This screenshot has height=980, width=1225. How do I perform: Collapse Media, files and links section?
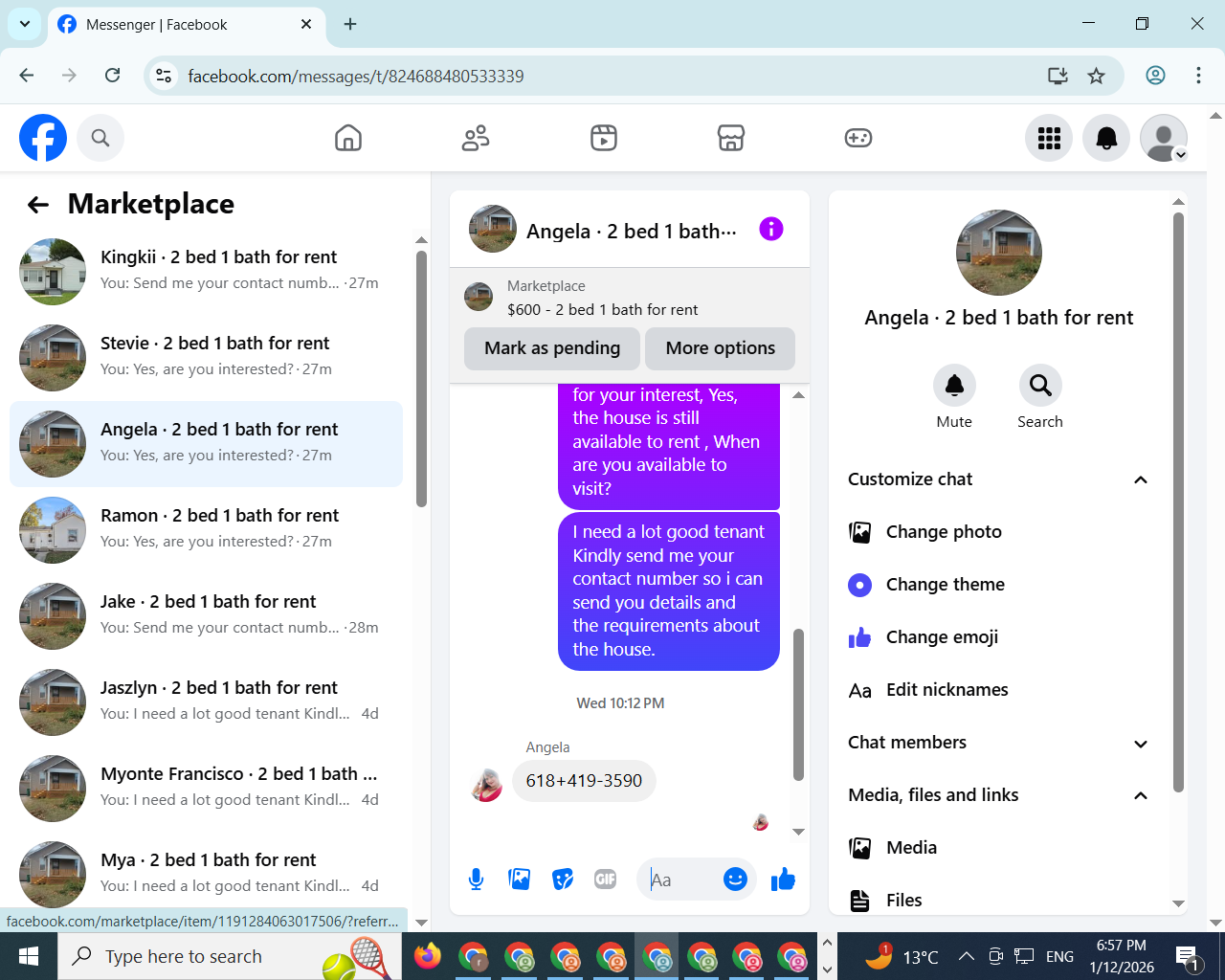pos(1140,795)
